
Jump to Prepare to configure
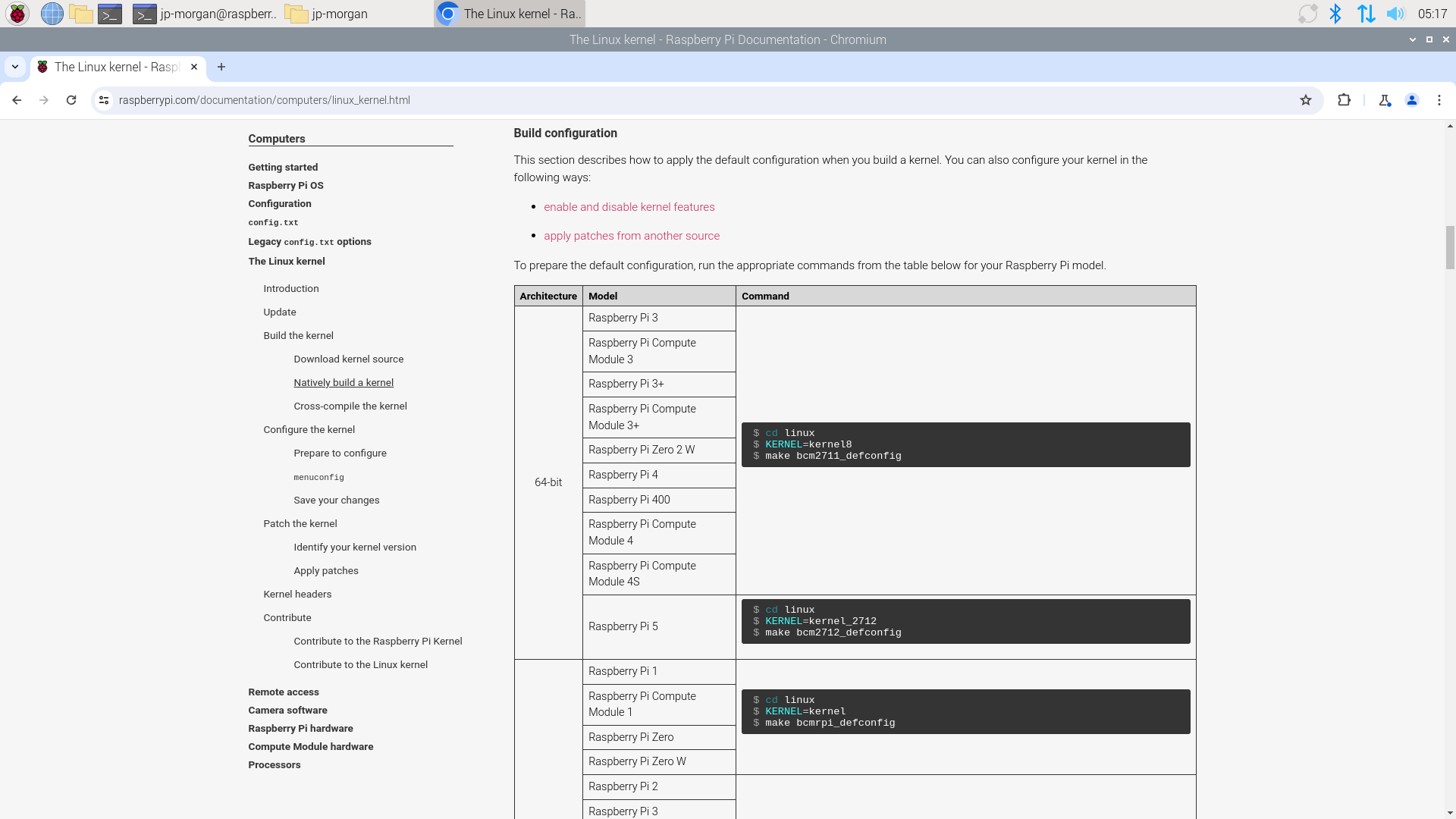pos(340,453)
